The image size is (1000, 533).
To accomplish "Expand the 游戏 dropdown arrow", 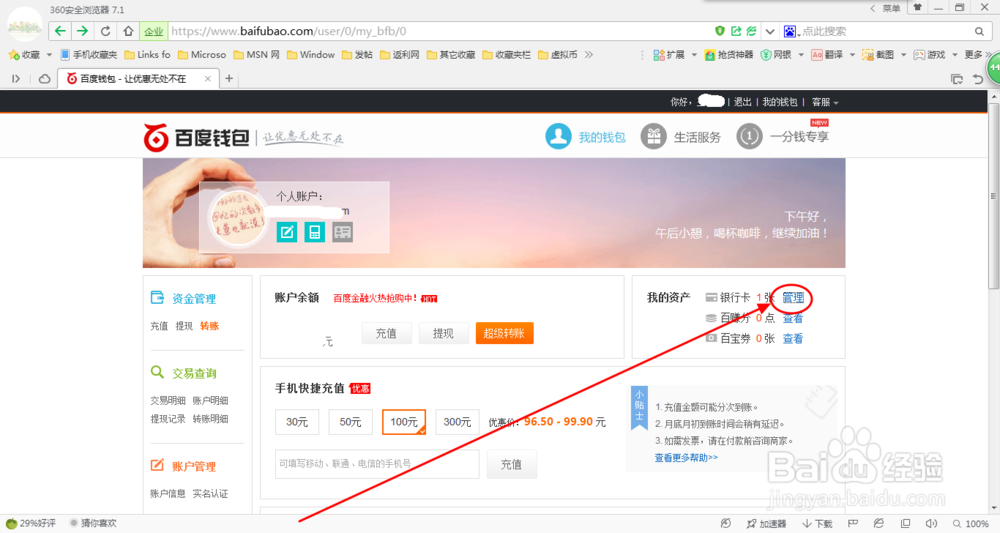I will pyautogui.click(x=954, y=55).
